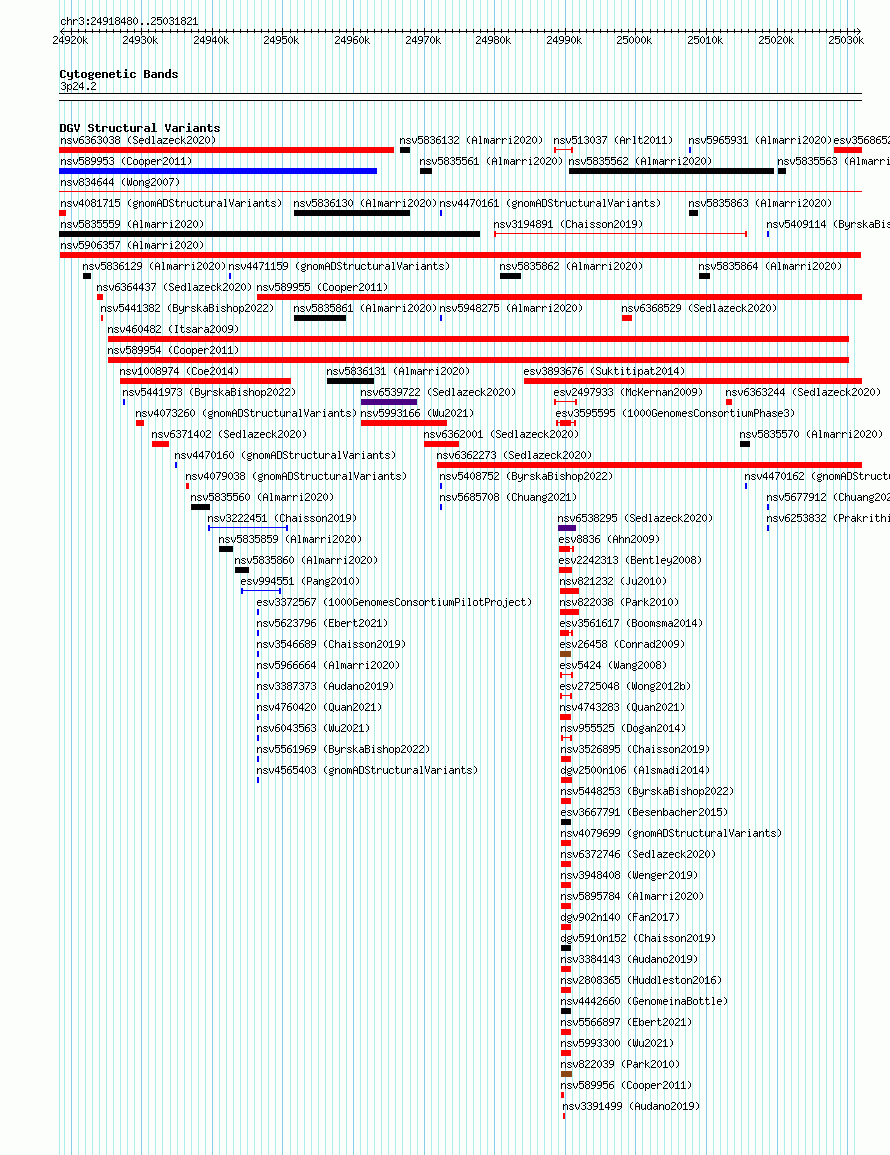Image resolution: width=890 pixels, height=1155 pixels.
Task: Open the esv3893676 (Suktitipat2014) variant label
Action: point(604,371)
